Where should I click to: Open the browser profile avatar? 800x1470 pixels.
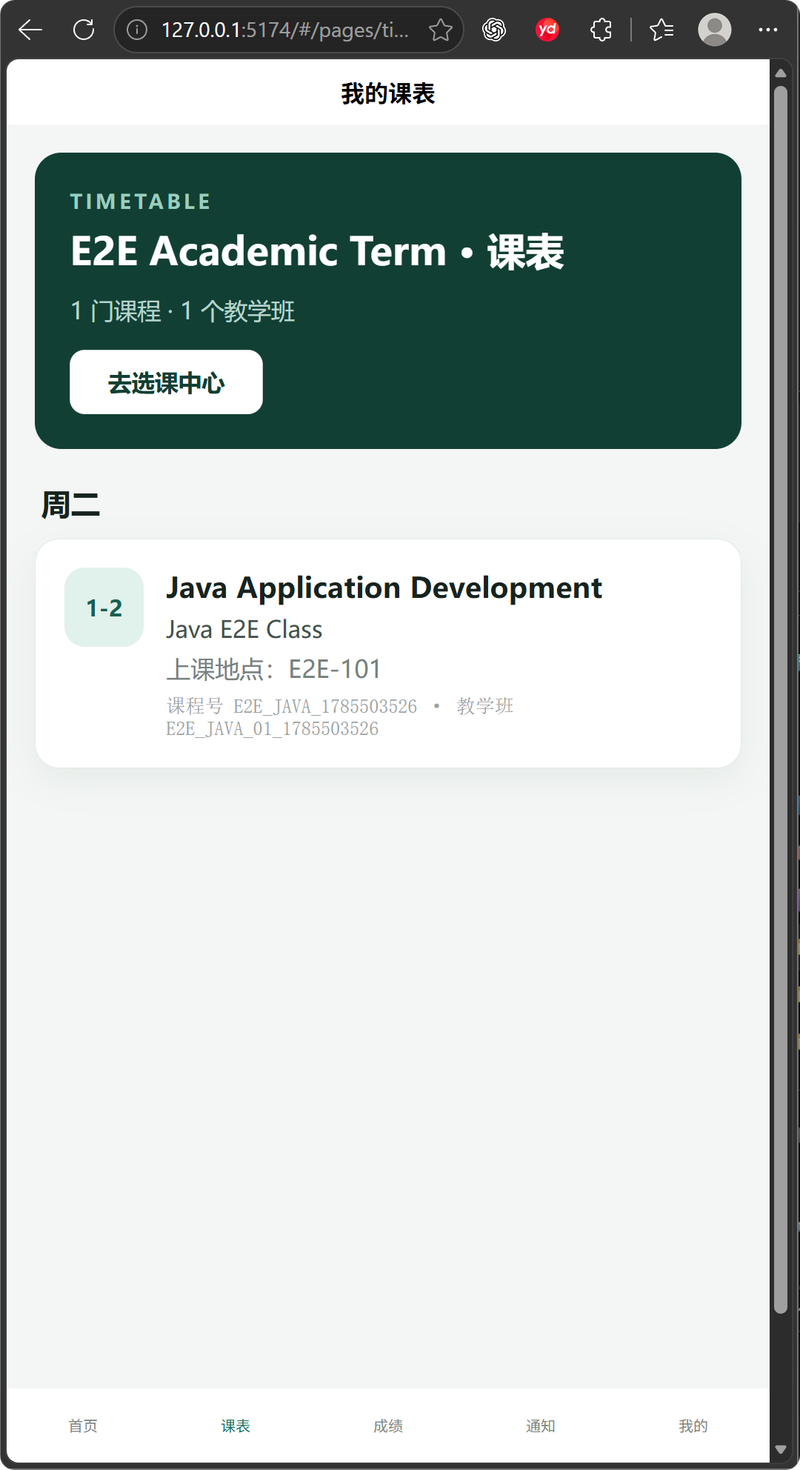pos(714,30)
